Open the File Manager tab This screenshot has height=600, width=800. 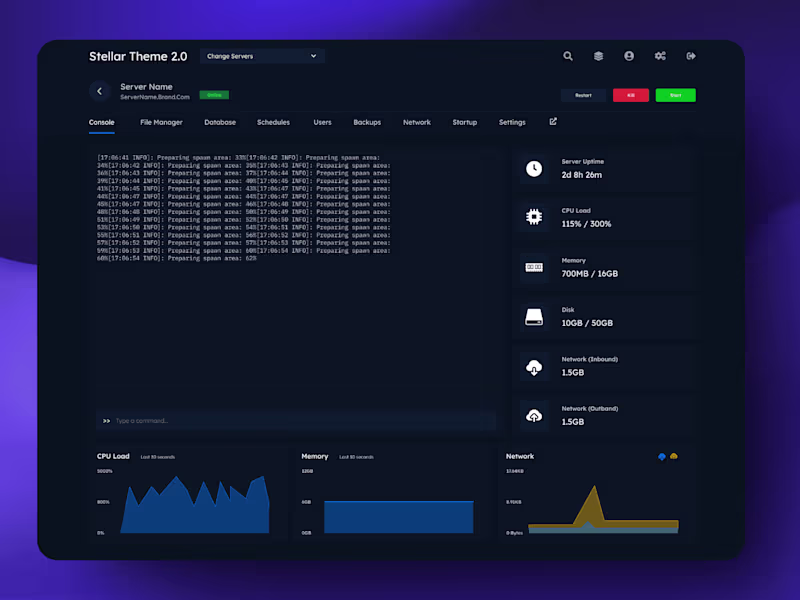161,122
